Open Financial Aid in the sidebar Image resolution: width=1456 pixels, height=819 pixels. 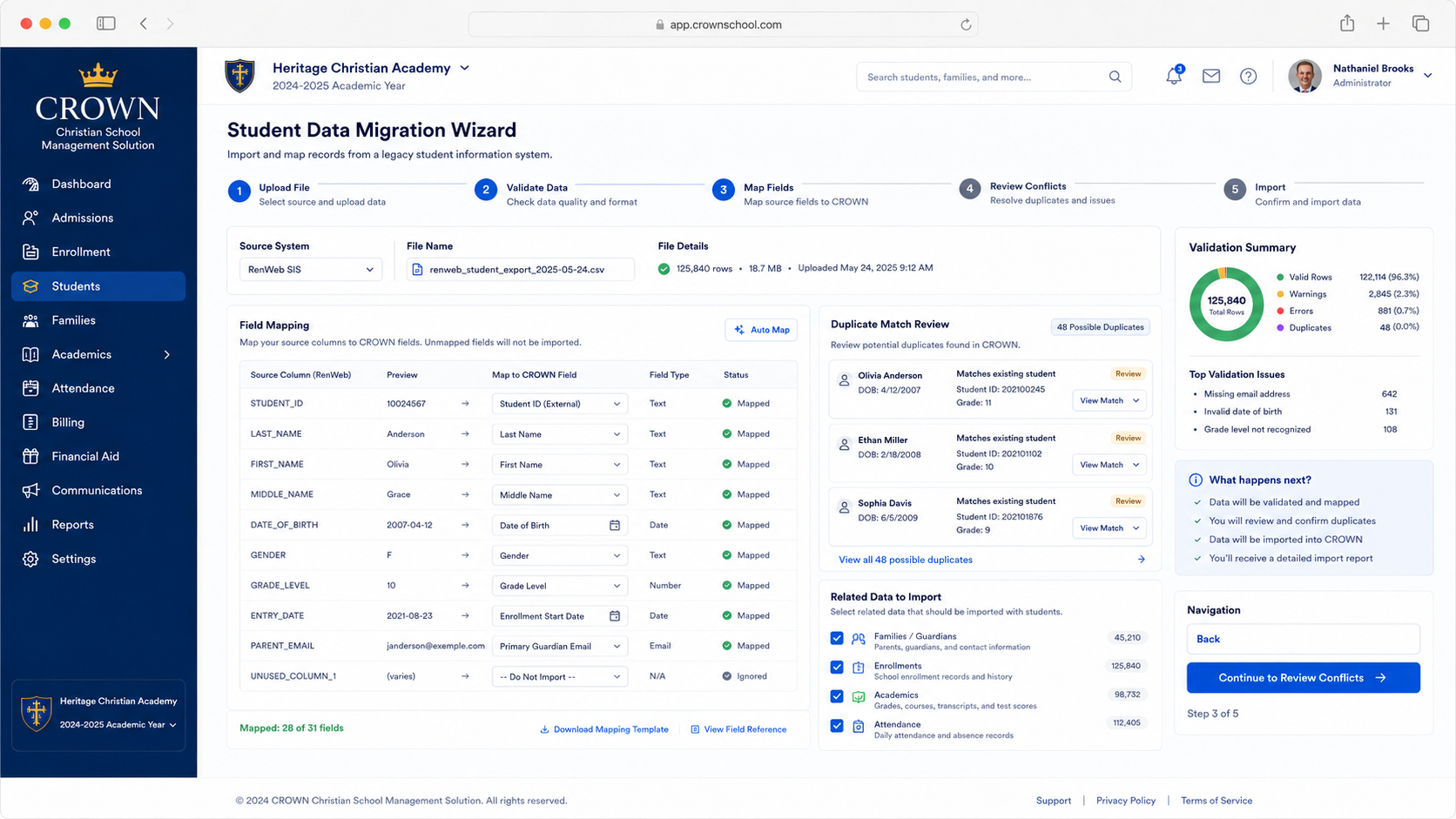[98, 456]
